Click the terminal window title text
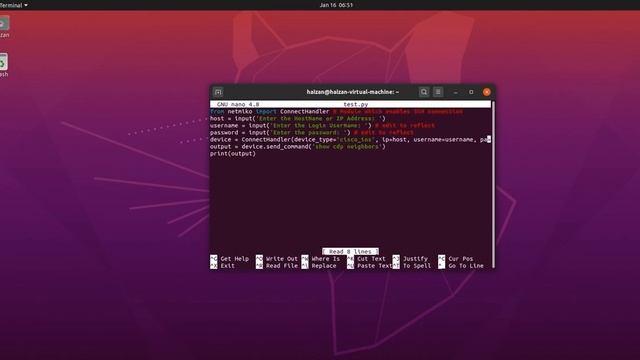 (353, 92)
